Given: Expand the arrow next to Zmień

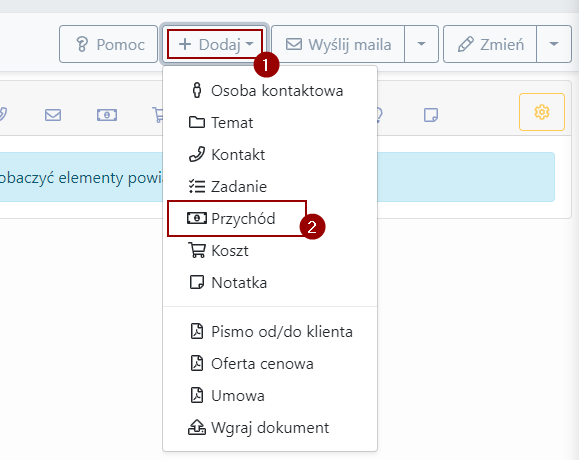Looking at the screenshot, I should tap(554, 44).
